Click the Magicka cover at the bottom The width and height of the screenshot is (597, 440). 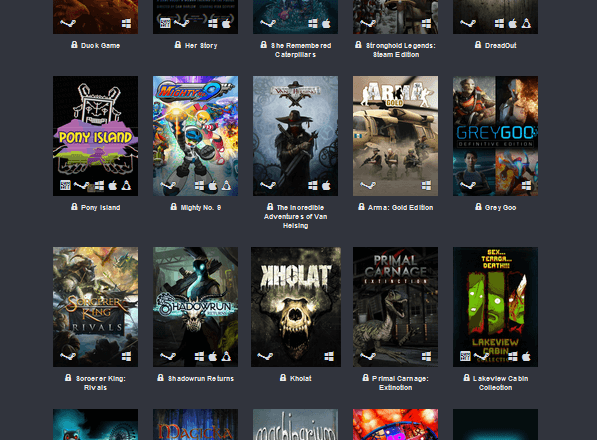pyautogui.click(x=195, y=424)
